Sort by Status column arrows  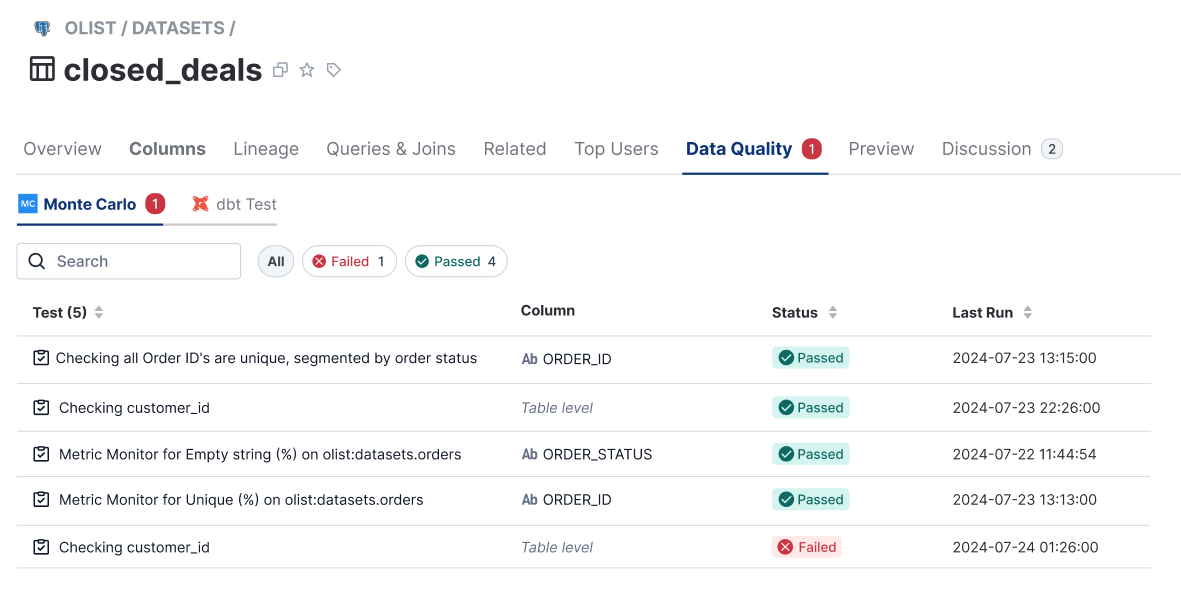(x=833, y=313)
